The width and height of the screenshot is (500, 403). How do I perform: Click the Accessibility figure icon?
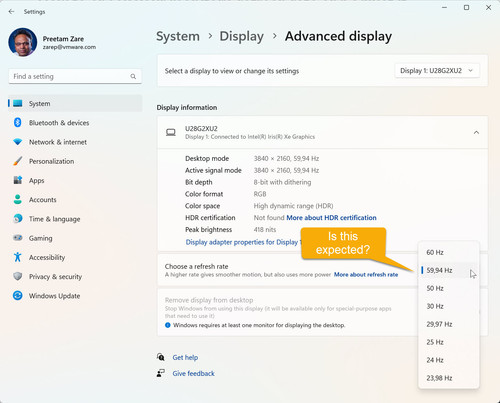(18, 257)
